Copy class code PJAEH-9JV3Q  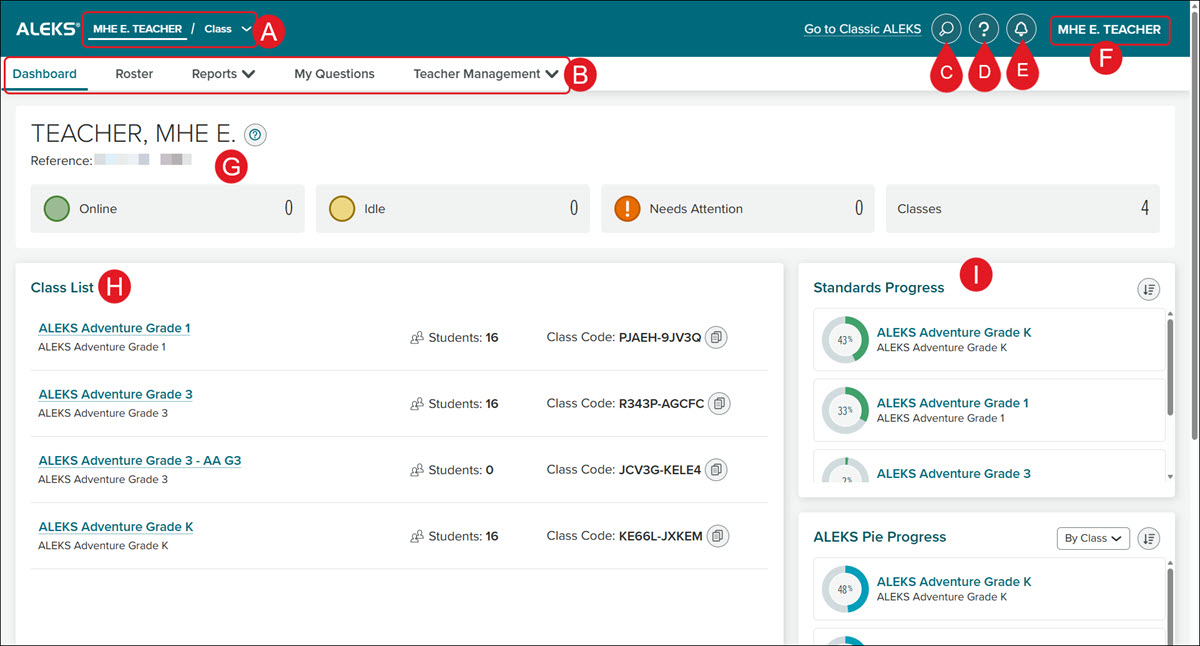click(x=716, y=338)
